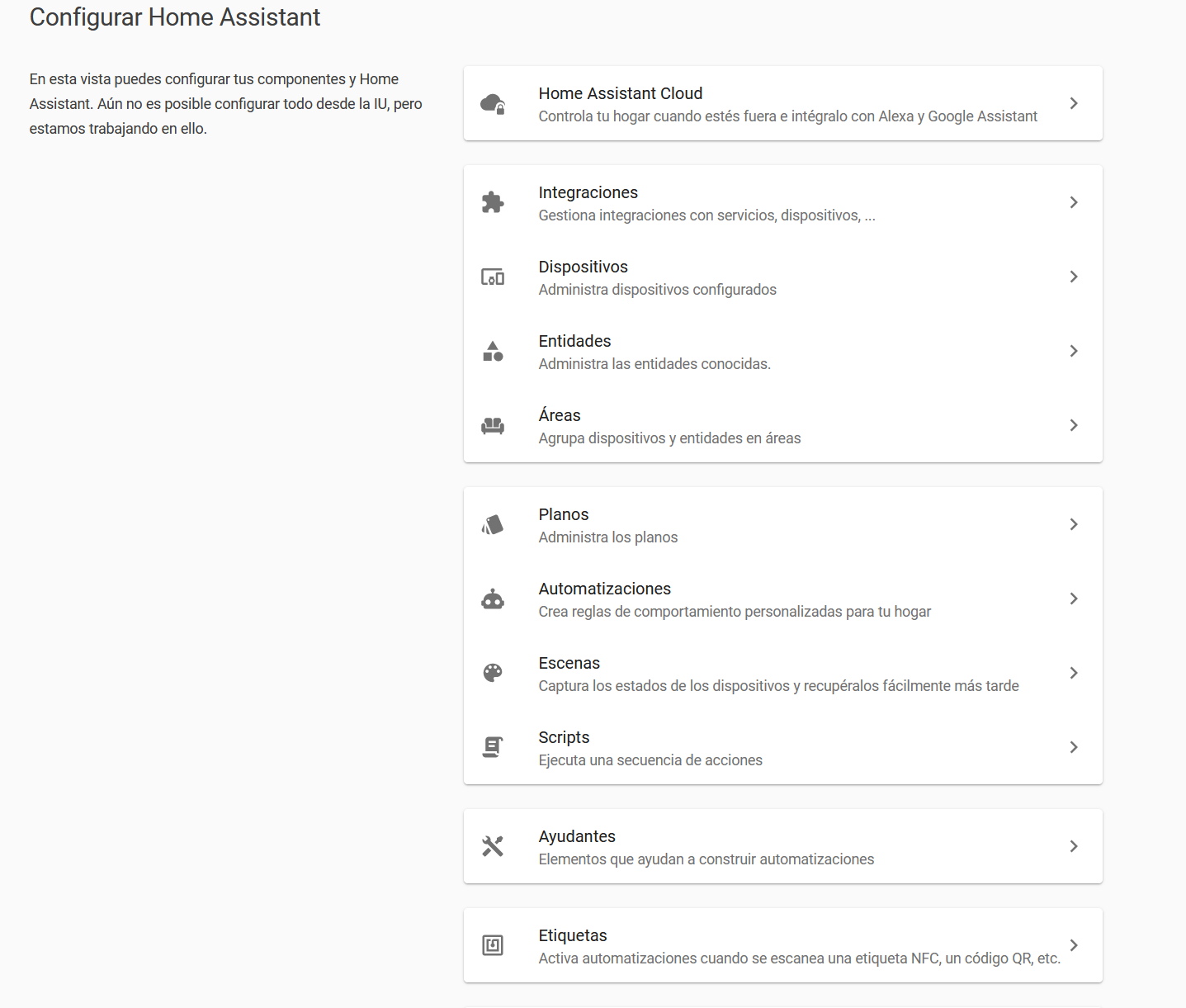The height and width of the screenshot is (1008, 1186).
Task: Click text 'Ejecuta una secuencia de acciones'
Action: pyautogui.click(x=650, y=760)
